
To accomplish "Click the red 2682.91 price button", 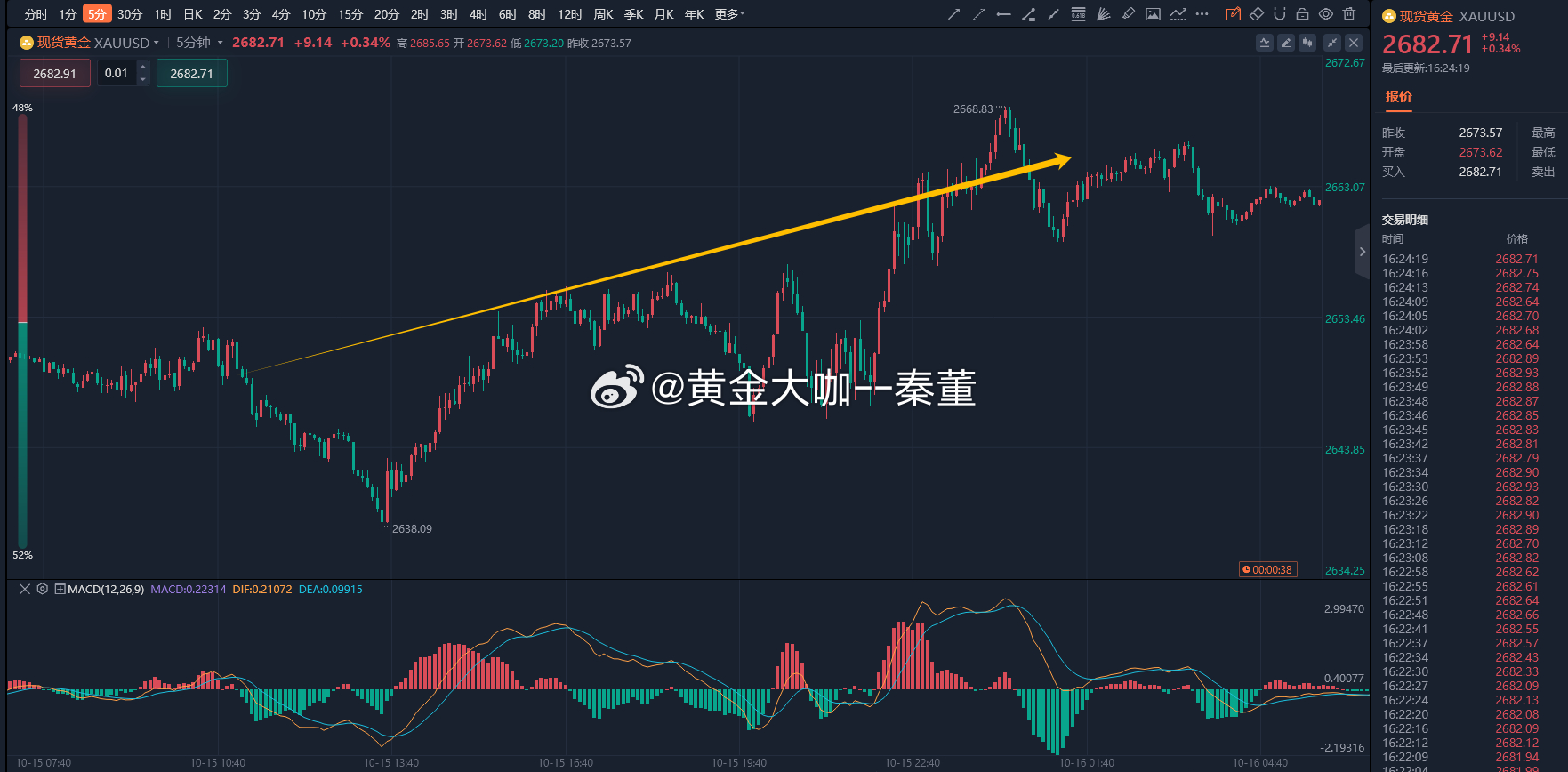I will pyautogui.click(x=54, y=74).
